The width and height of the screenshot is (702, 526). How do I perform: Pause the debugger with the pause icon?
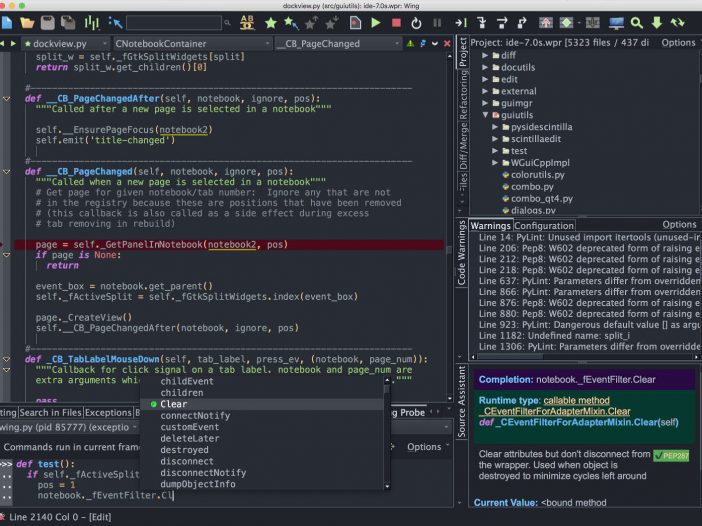(x=437, y=22)
